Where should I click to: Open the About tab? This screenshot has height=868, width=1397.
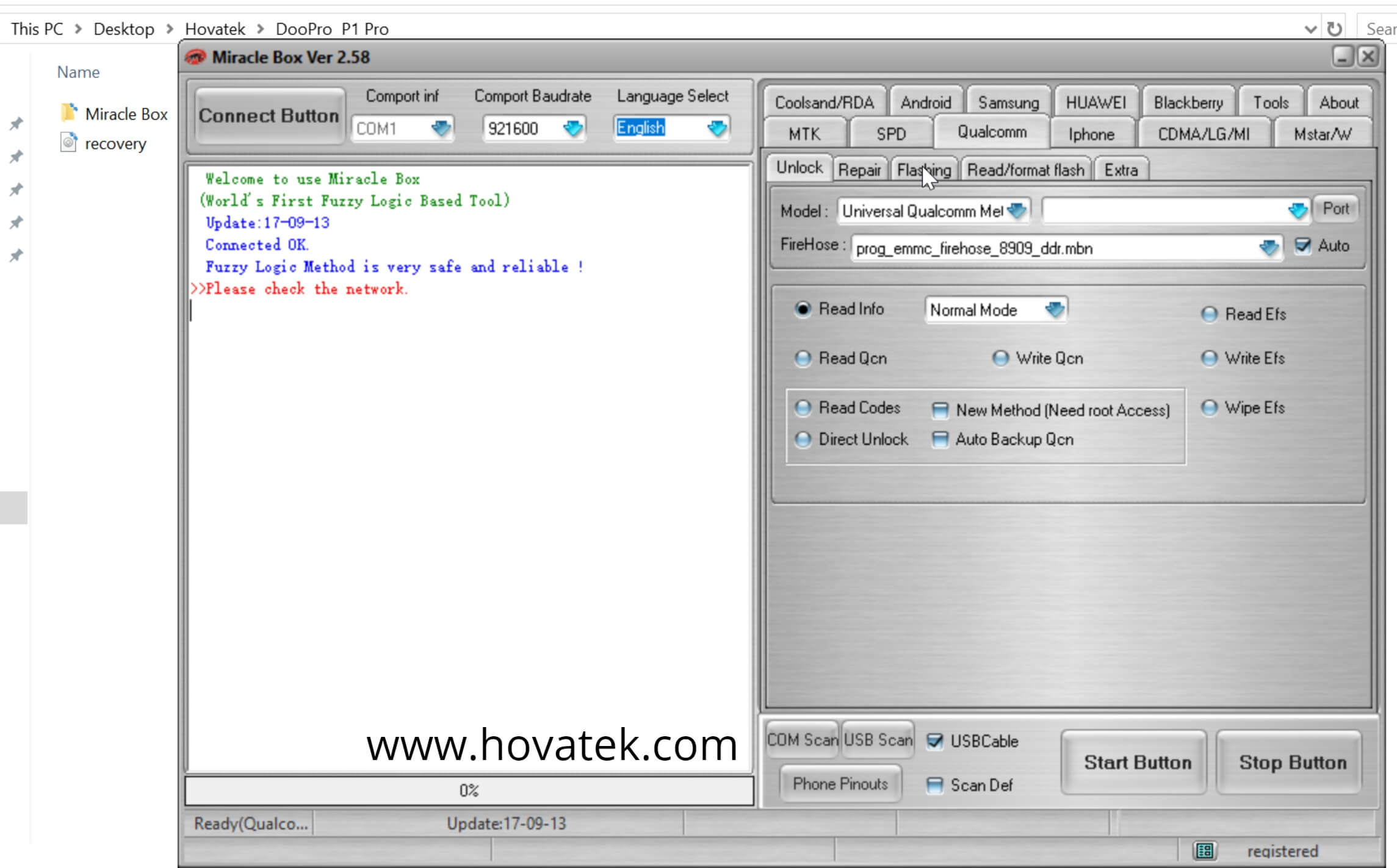(x=1338, y=102)
